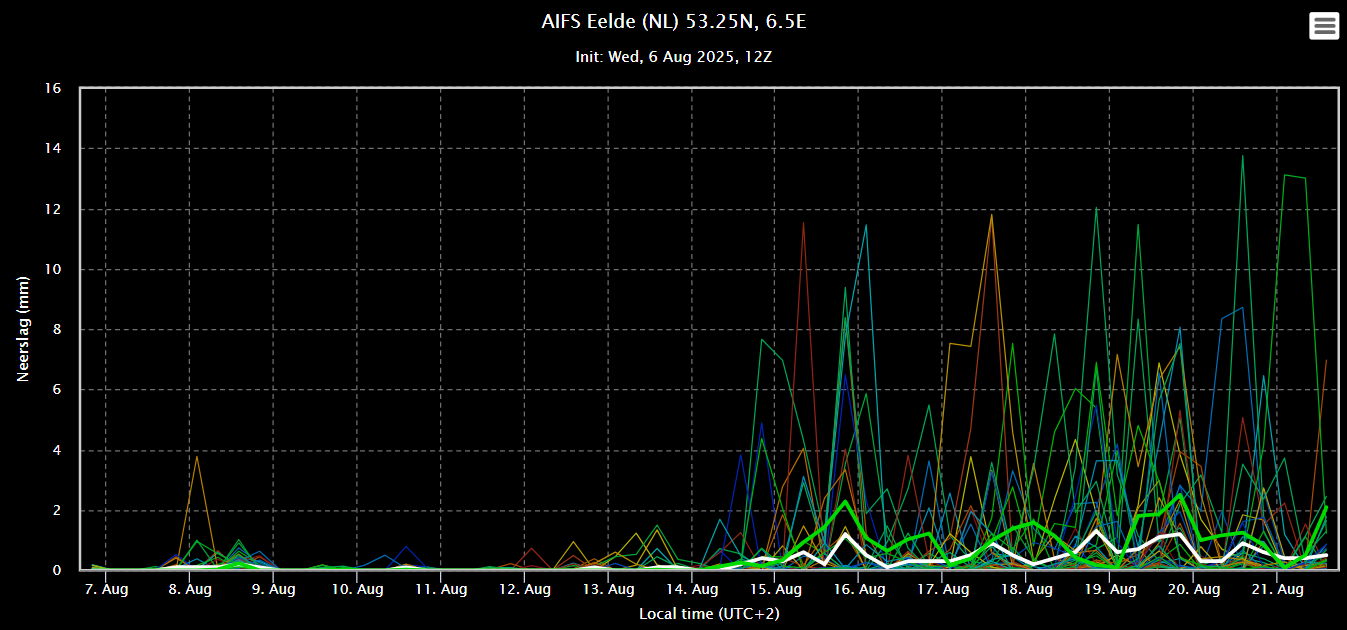Viewport: 1347px width, 630px height.
Task: Click the Neerslag (mm) y-axis title
Action: [22, 329]
